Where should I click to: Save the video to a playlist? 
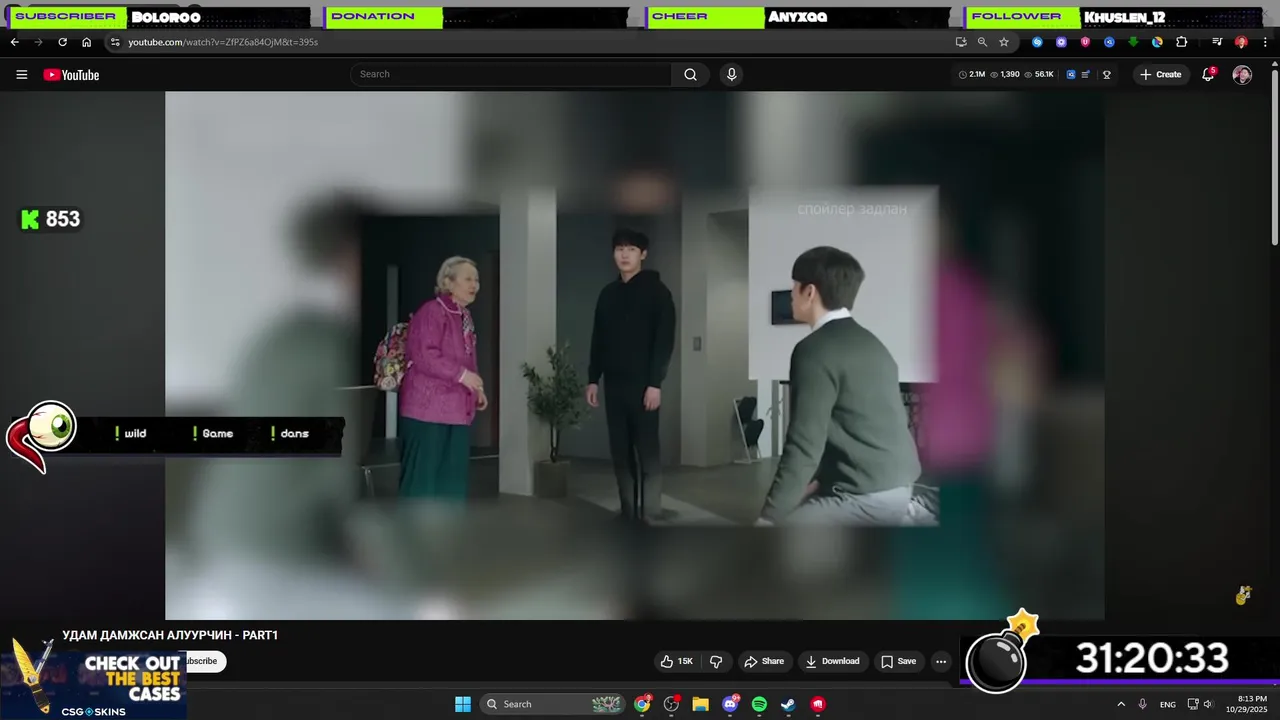tap(898, 661)
